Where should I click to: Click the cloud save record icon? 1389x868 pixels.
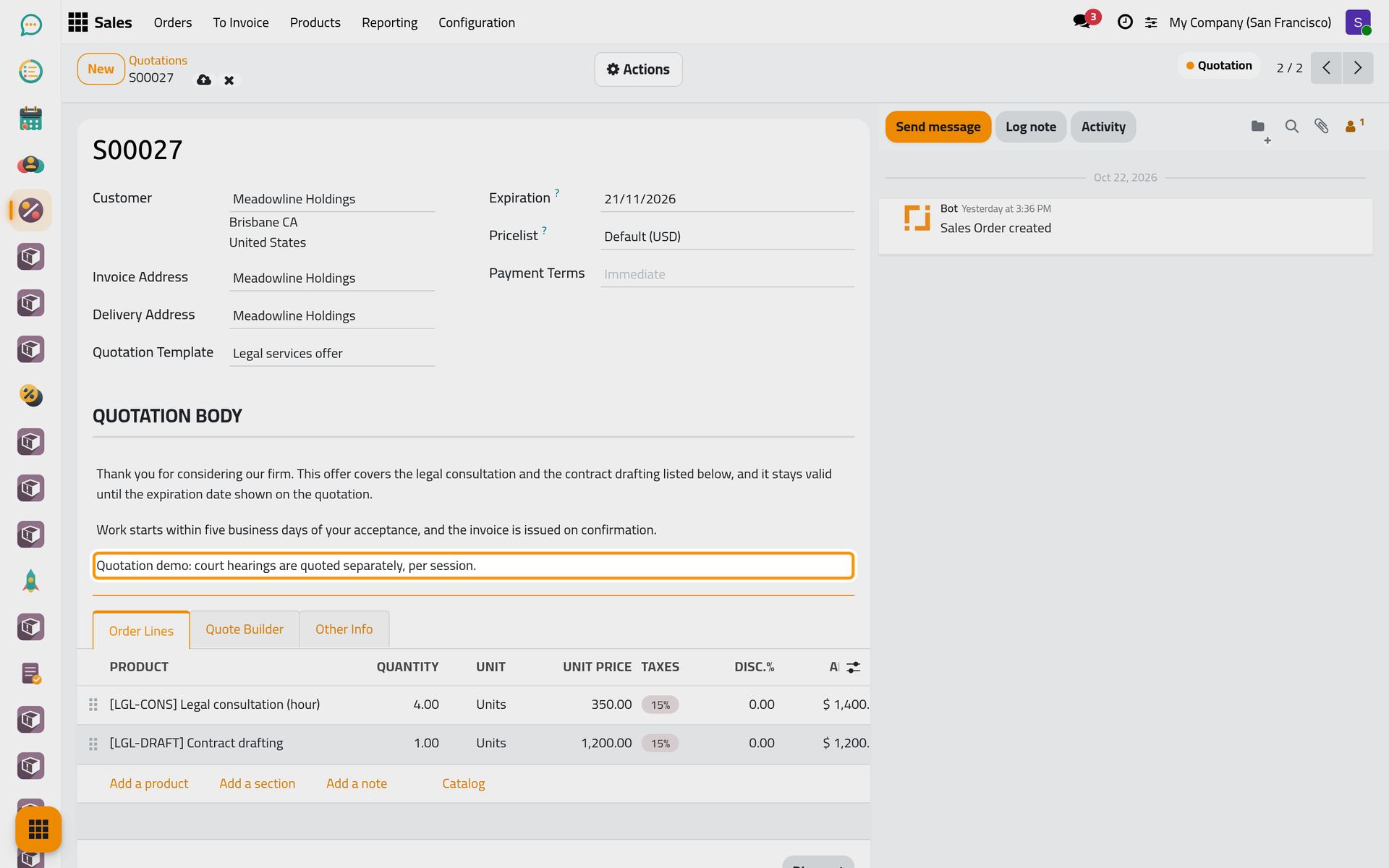coord(204,80)
